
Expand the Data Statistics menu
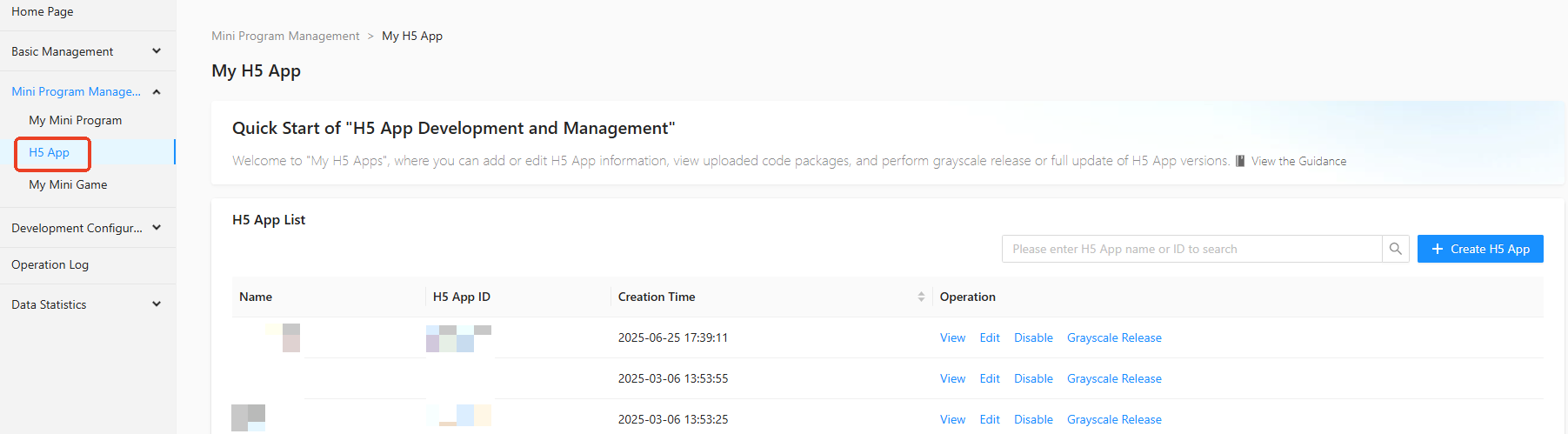click(157, 304)
